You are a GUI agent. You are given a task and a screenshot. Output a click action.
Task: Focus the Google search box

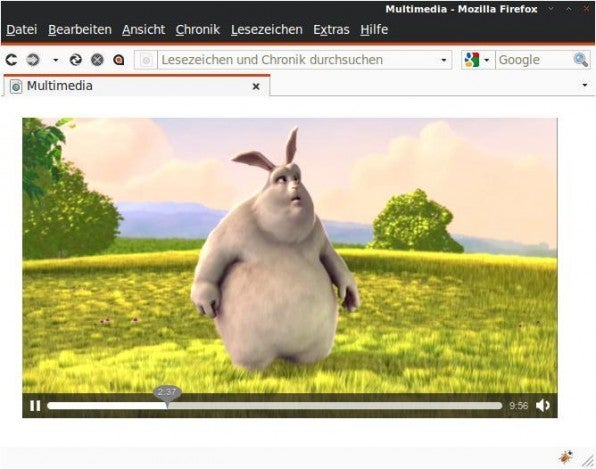534,60
